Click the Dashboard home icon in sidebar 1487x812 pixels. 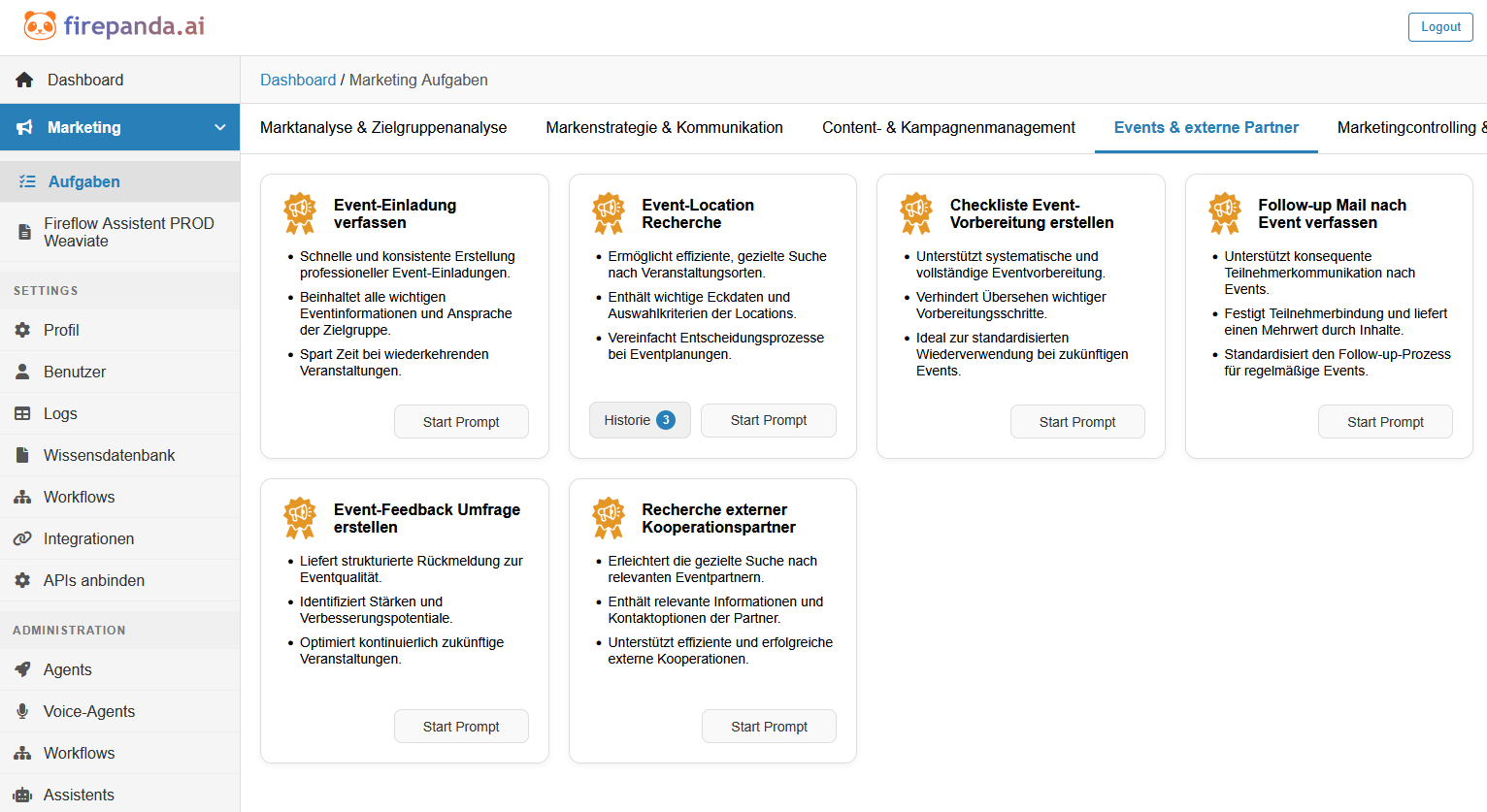pyautogui.click(x=24, y=80)
